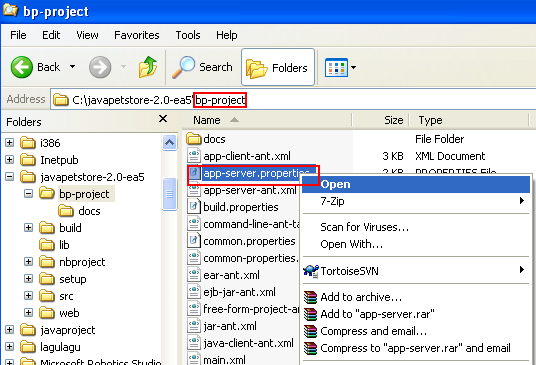The height and width of the screenshot is (365, 536).
Task: Choose Open in the context menu
Action: coord(416,184)
